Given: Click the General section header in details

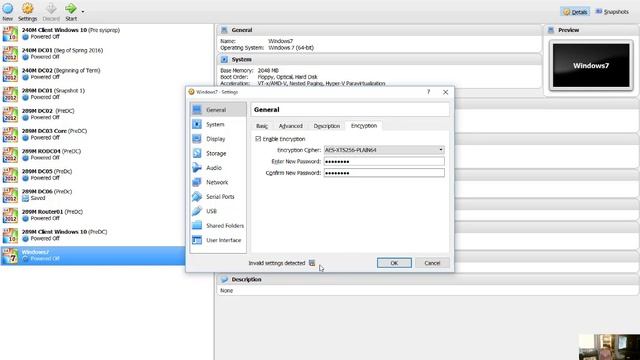Looking at the screenshot, I should (379, 30).
